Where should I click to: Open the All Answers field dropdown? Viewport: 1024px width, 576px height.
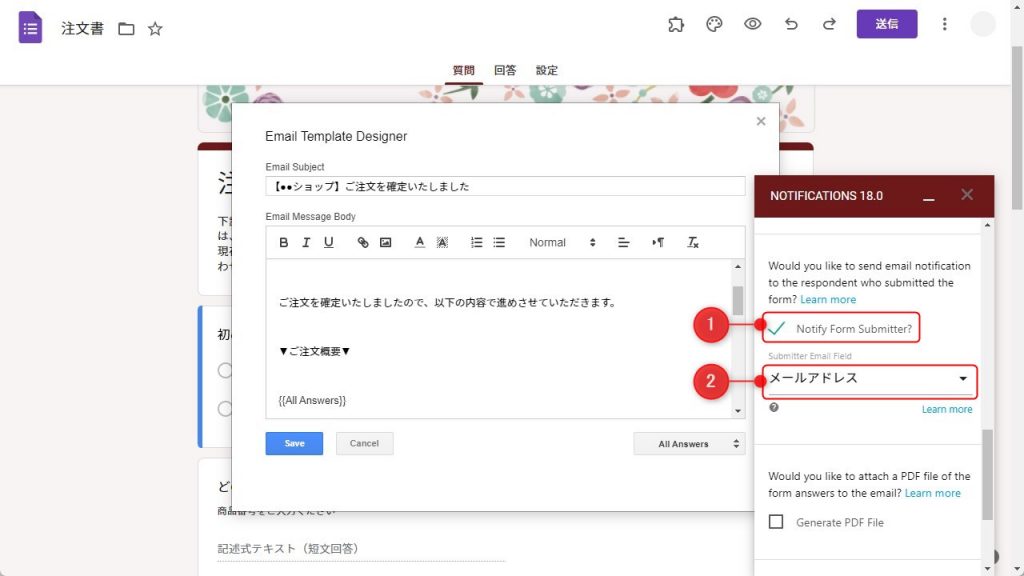click(689, 444)
